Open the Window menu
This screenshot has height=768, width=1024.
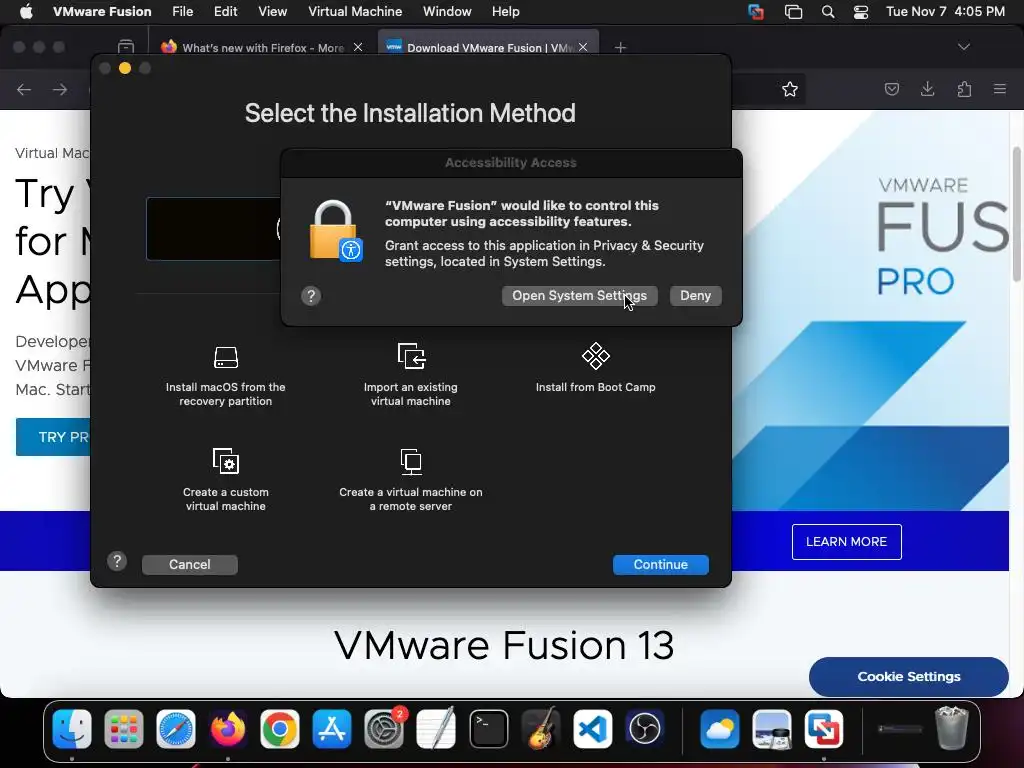pyautogui.click(x=447, y=12)
